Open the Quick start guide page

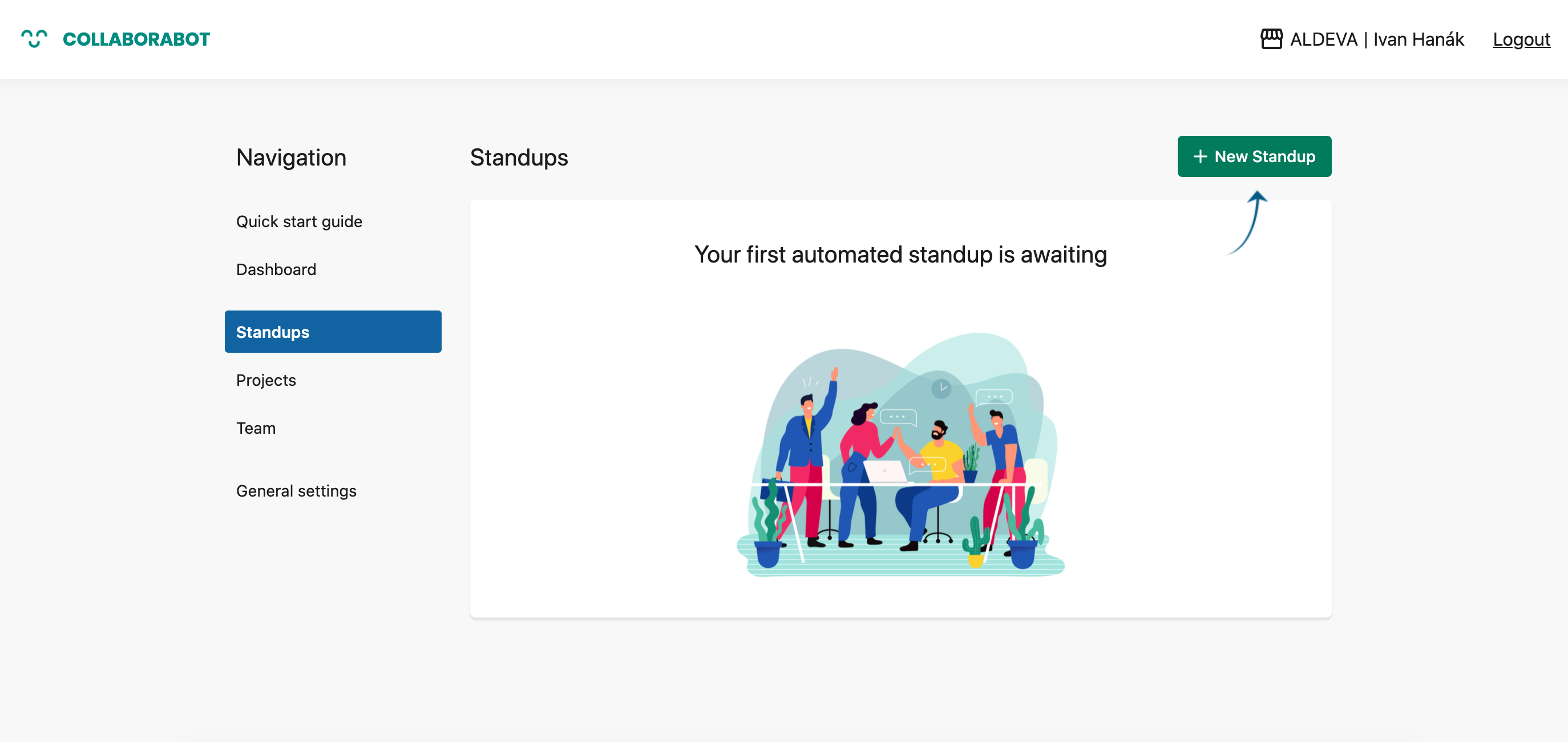[299, 221]
